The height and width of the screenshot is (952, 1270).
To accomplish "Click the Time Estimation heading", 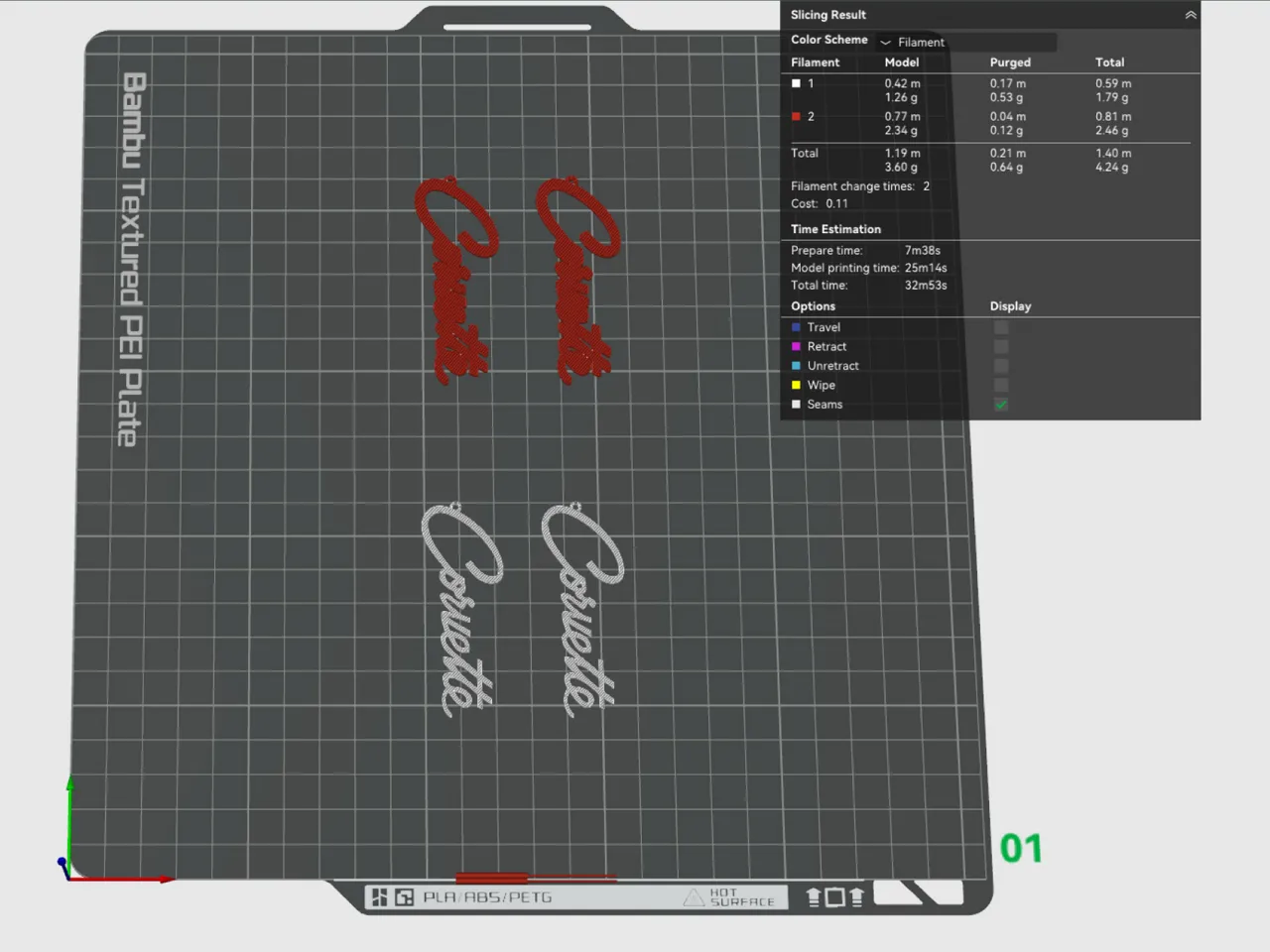I will tap(835, 229).
